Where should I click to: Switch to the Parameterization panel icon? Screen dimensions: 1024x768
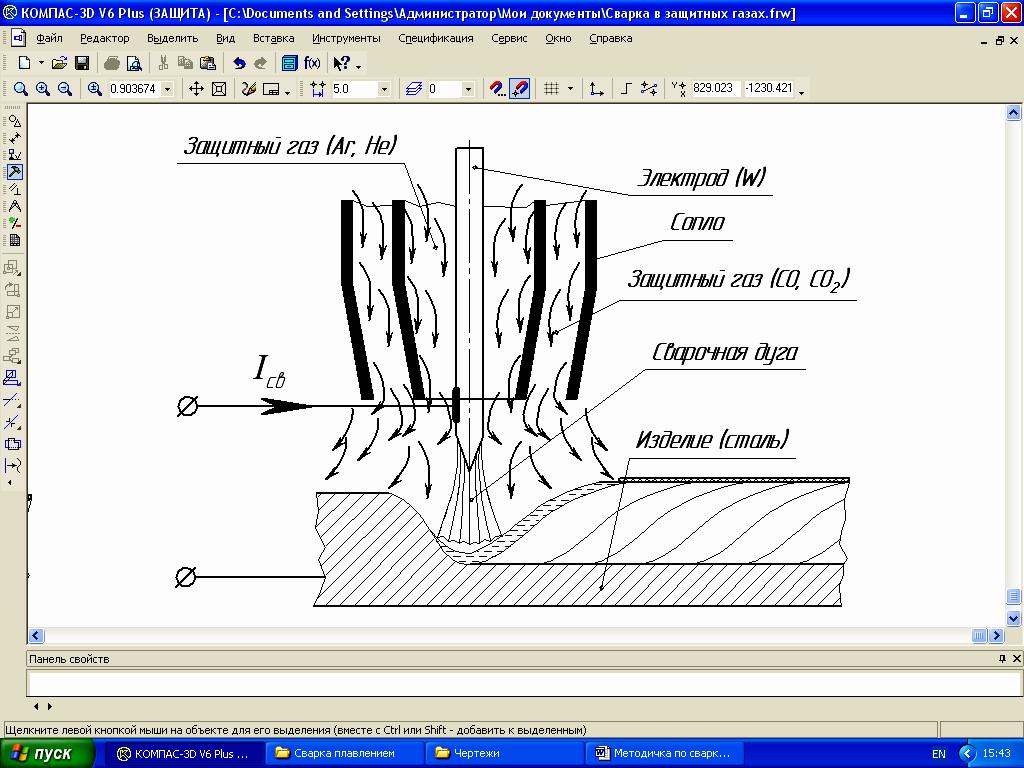[x=14, y=189]
